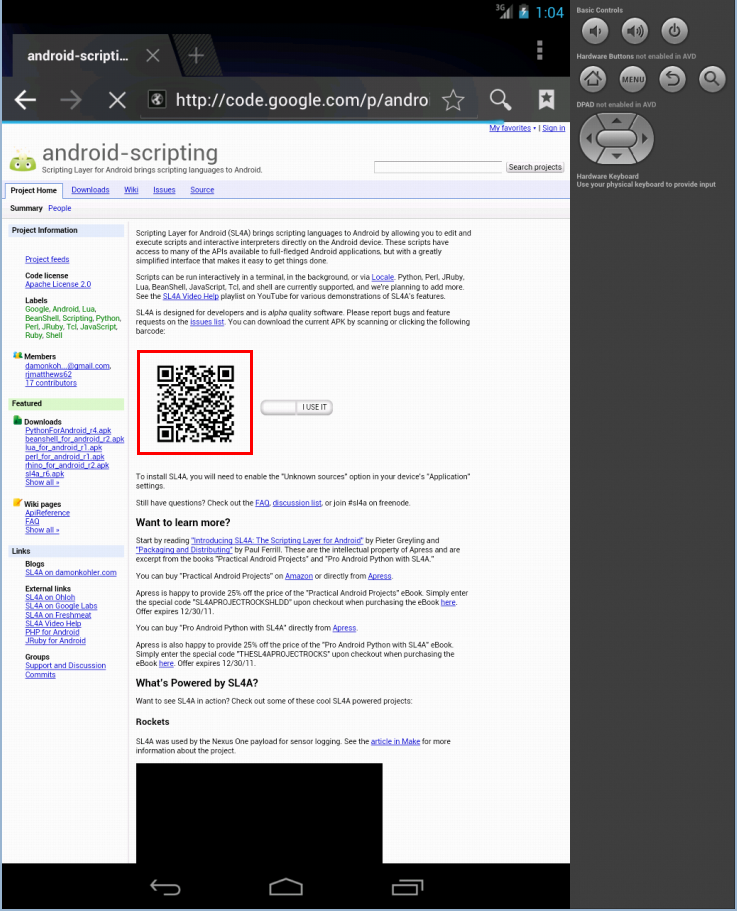Click DPAD down arrow
This screenshot has width=737, height=911.
[x=616, y=156]
